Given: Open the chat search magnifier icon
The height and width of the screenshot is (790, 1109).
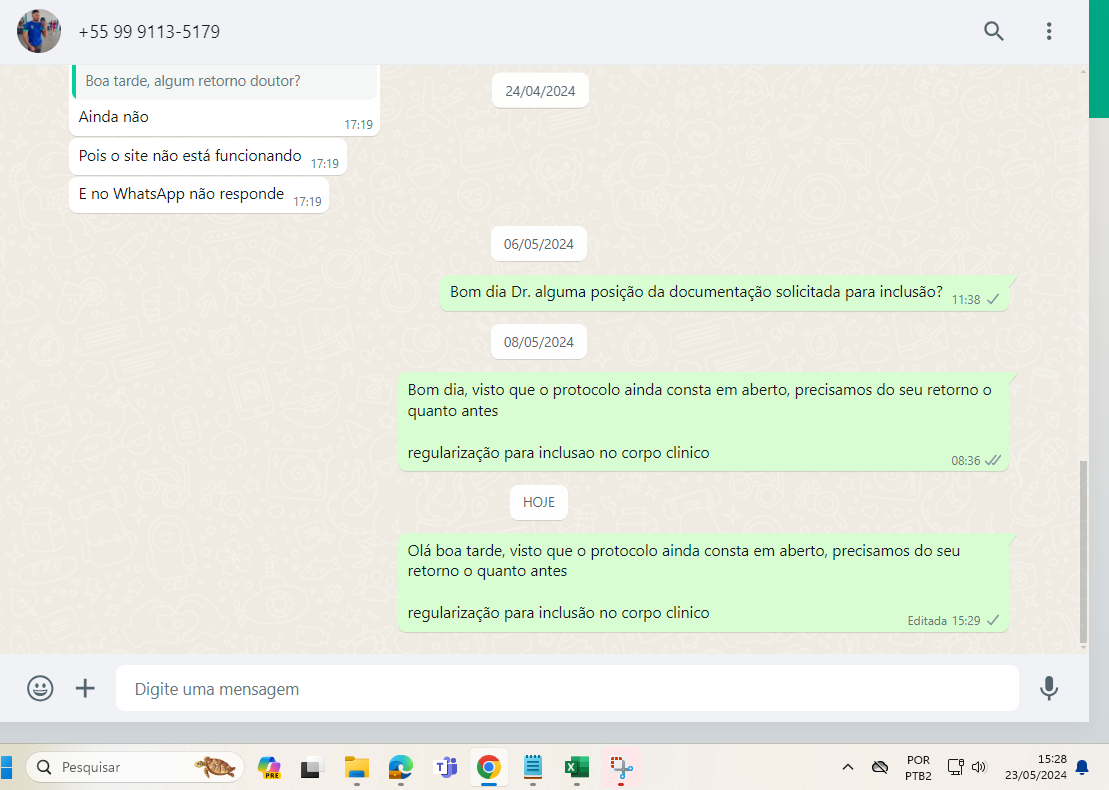Looking at the screenshot, I should click(993, 31).
